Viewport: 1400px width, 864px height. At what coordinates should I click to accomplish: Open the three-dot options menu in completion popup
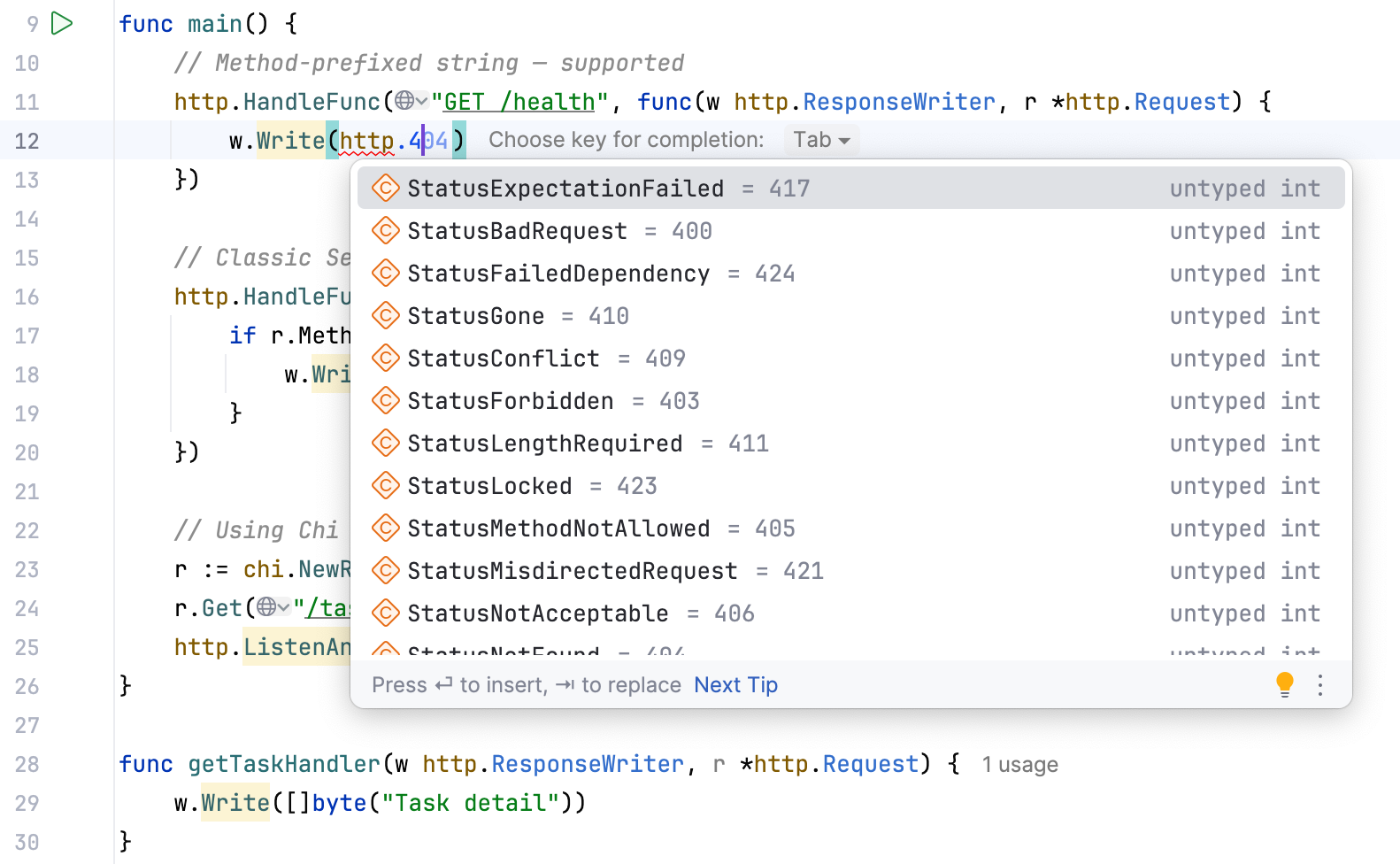[x=1320, y=684]
